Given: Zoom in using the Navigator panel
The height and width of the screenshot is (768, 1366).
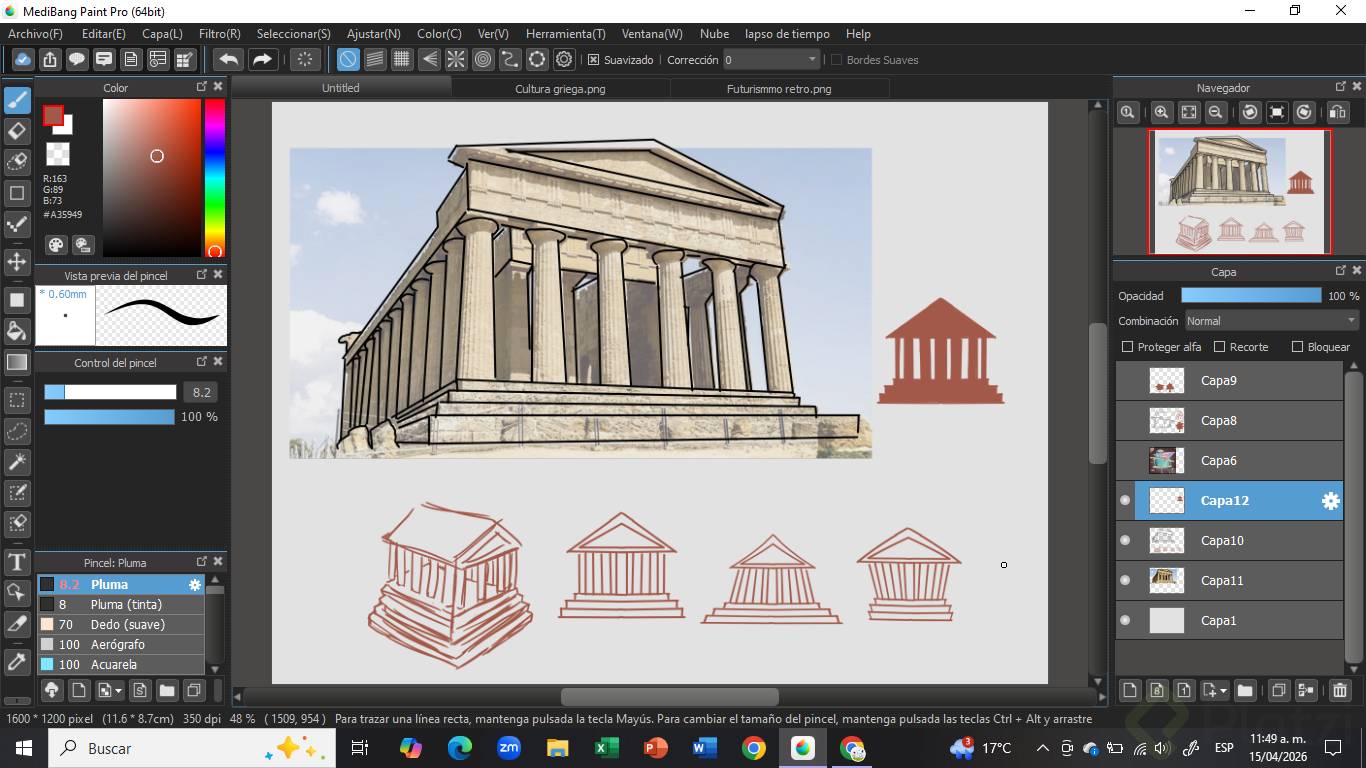Looking at the screenshot, I should point(1161,113).
